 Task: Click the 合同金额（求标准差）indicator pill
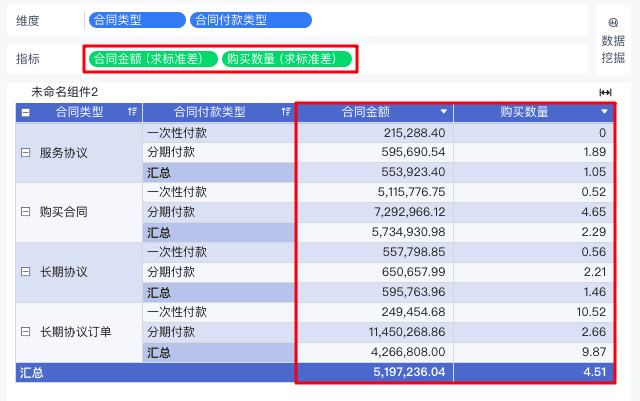pos(153,59)
